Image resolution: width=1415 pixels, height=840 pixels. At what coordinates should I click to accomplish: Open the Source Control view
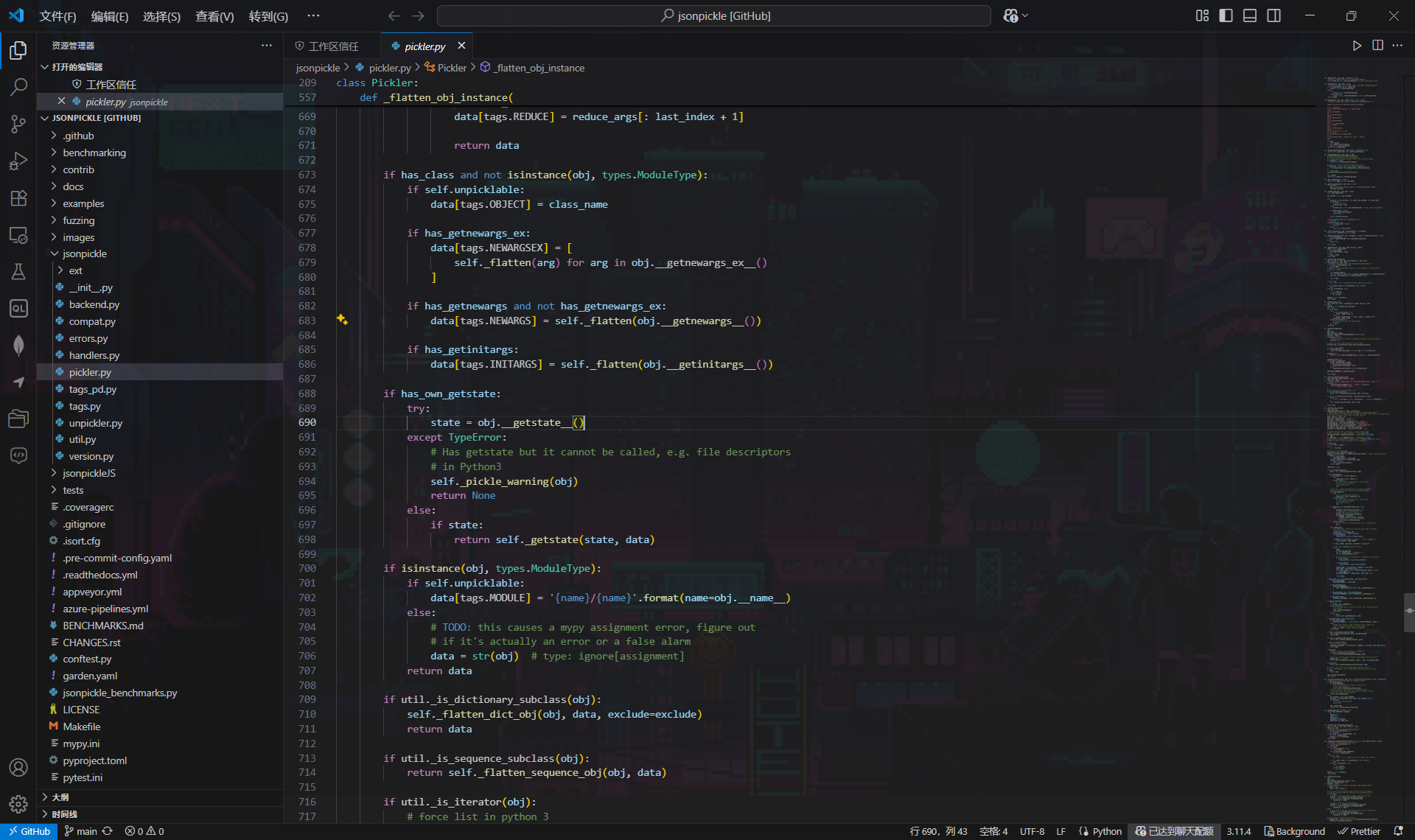tap(18, 124)
